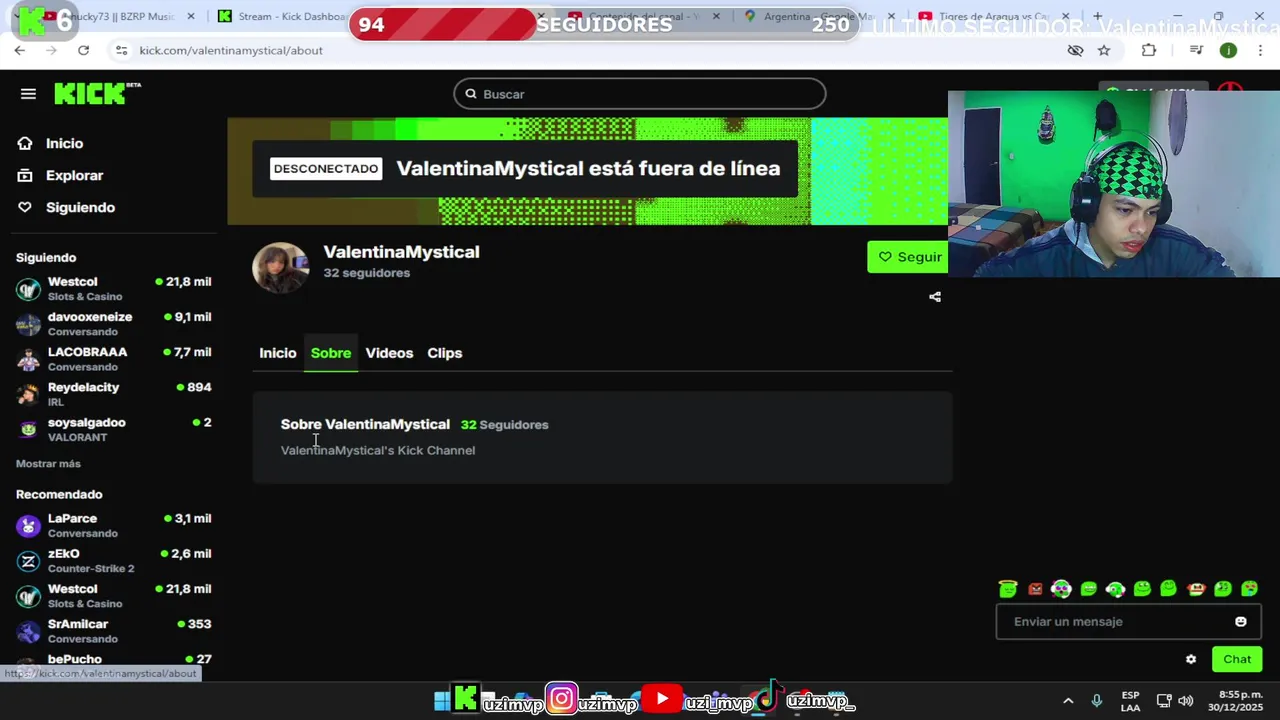Pick the red angry emote

click(1035, 589)
